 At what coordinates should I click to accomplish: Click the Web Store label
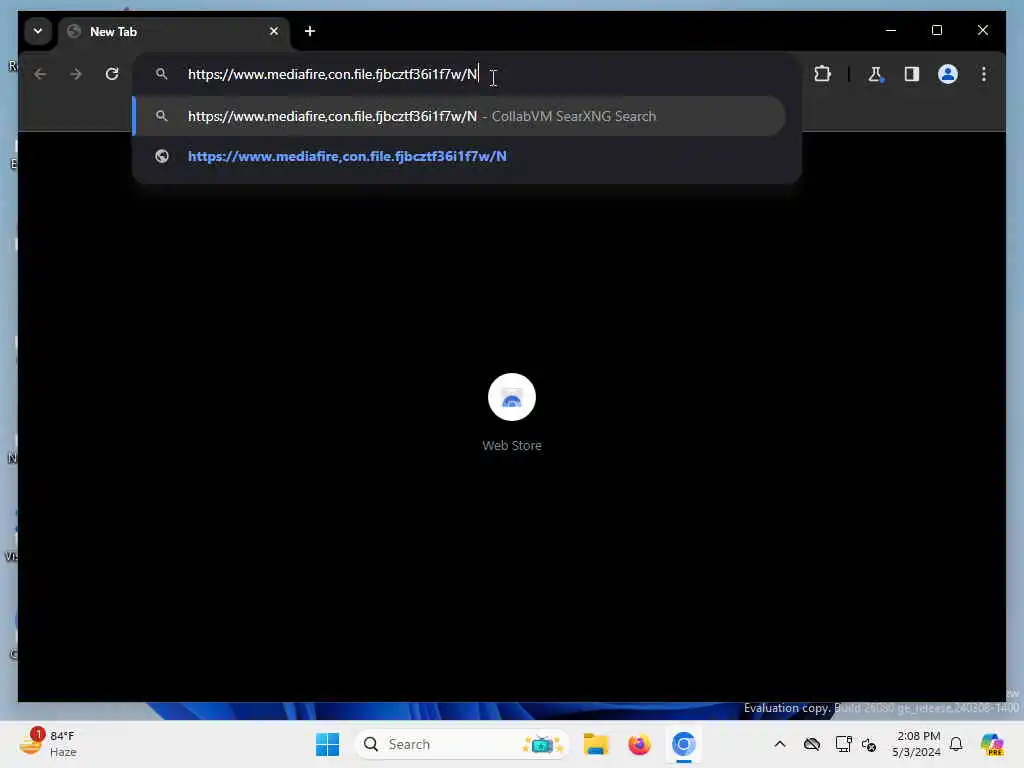pos(512,445)
